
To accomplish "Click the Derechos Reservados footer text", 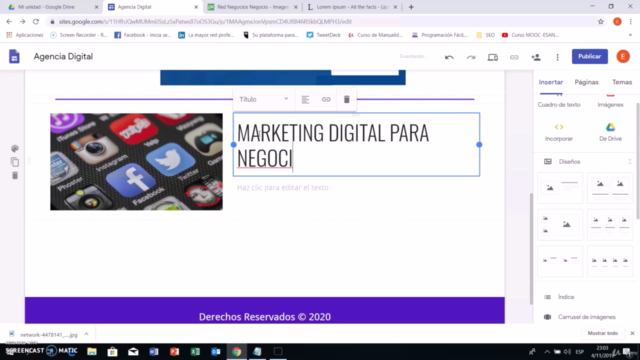I will pyautogui.click(x=264, y=317).
